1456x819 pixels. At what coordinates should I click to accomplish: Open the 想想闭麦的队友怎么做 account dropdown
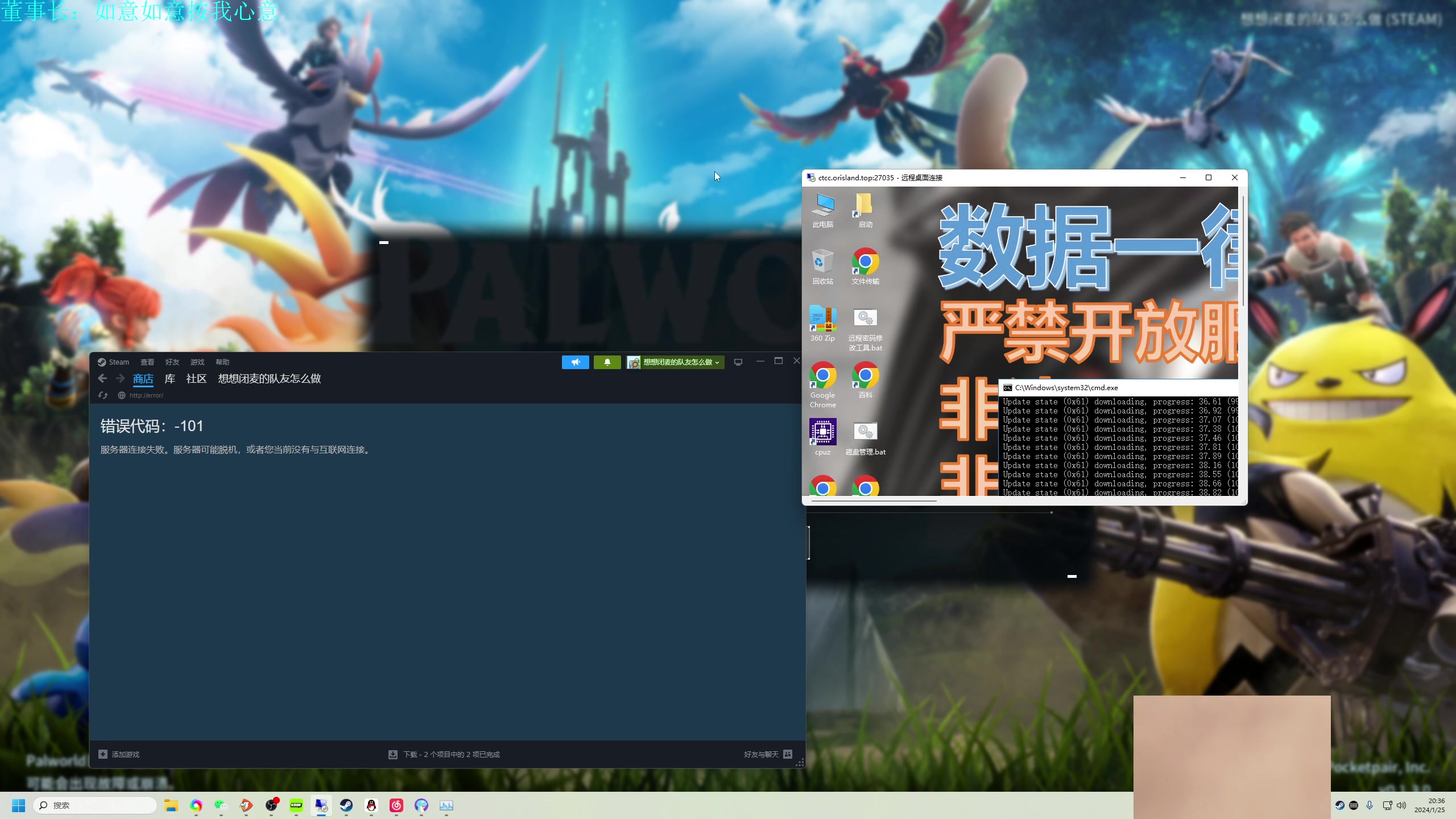click(675, 362)
